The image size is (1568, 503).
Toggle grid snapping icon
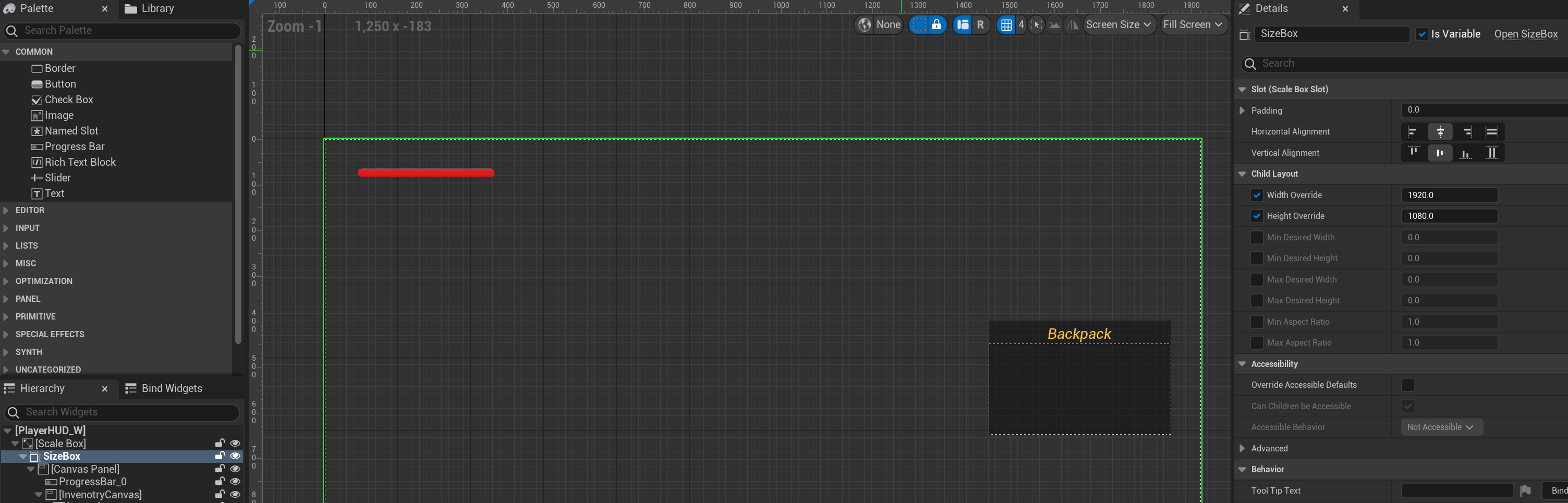[x=1006, y=25]
